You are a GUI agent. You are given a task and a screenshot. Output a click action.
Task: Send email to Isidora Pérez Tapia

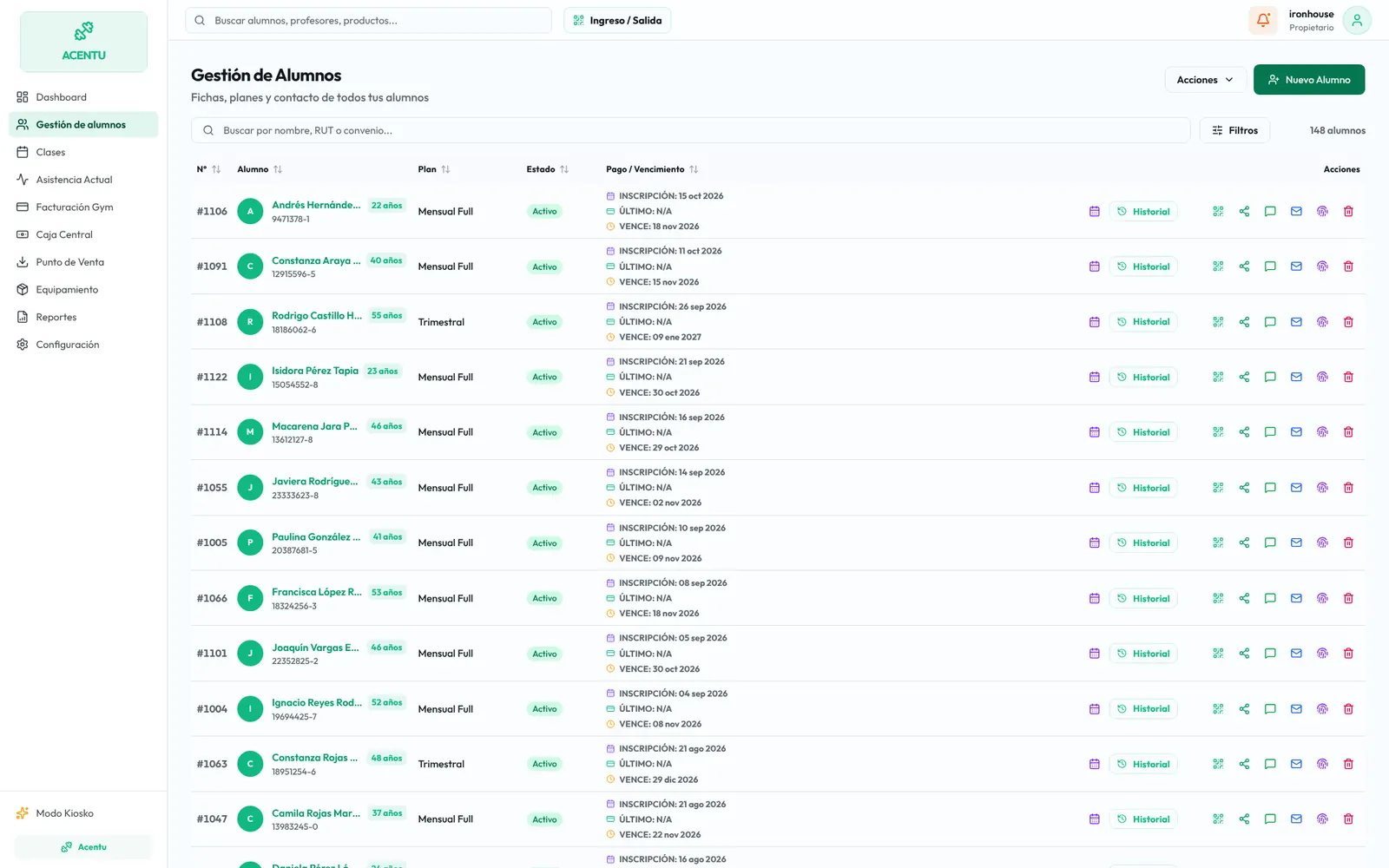pyautogui.click(x=1296, y=377)
